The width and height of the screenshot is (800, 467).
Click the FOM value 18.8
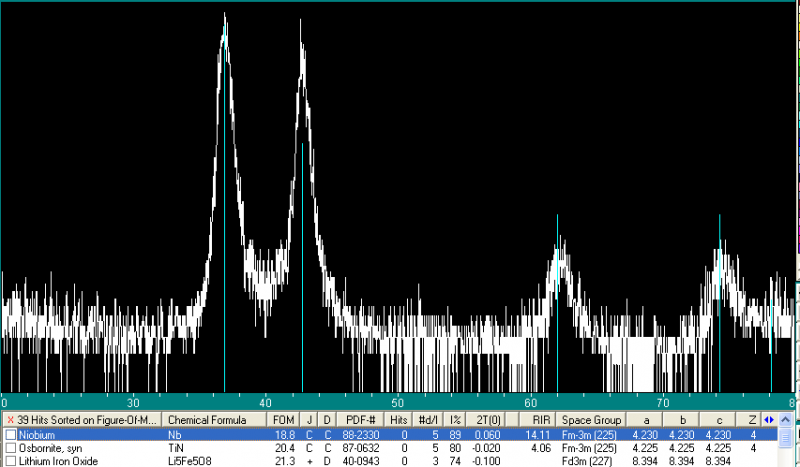pyautogui.click(x=285, y=435)
